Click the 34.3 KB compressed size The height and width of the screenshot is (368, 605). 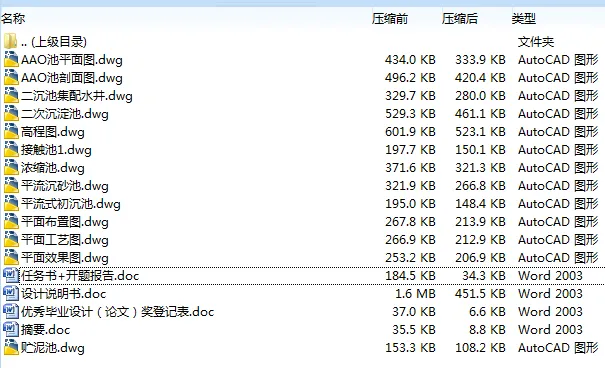(484, 275)
